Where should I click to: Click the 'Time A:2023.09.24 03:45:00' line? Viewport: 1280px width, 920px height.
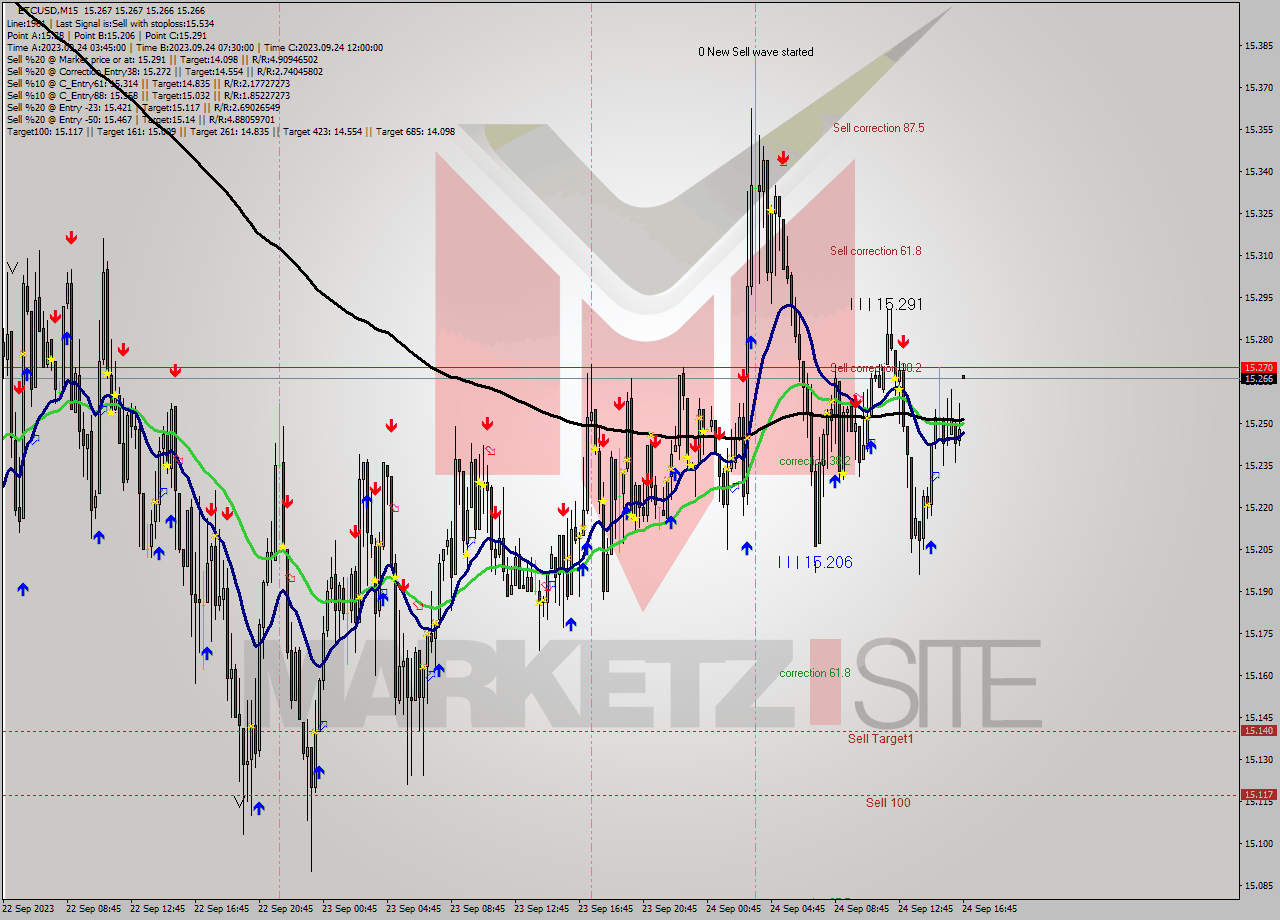pos(194,47)
